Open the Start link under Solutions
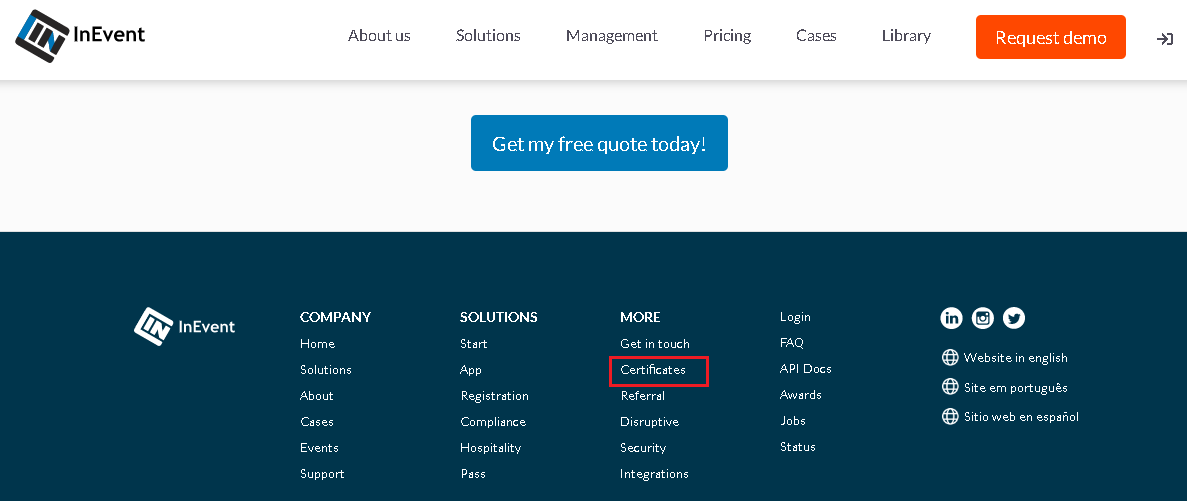The height and width of the screenshot is (501, 1187). (474, 344)
